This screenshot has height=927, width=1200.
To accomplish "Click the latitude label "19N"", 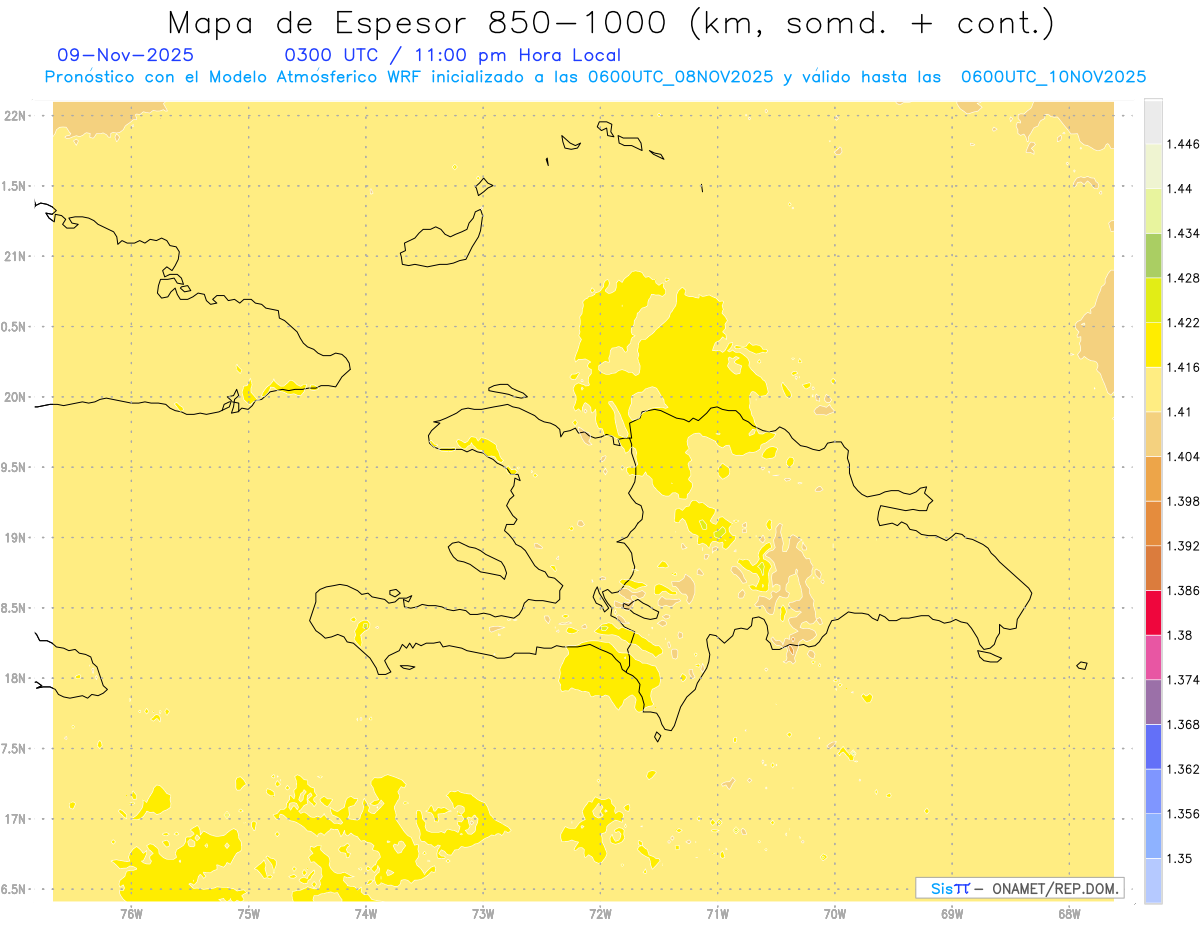I will pyautogui.click(x=15, y=537).
